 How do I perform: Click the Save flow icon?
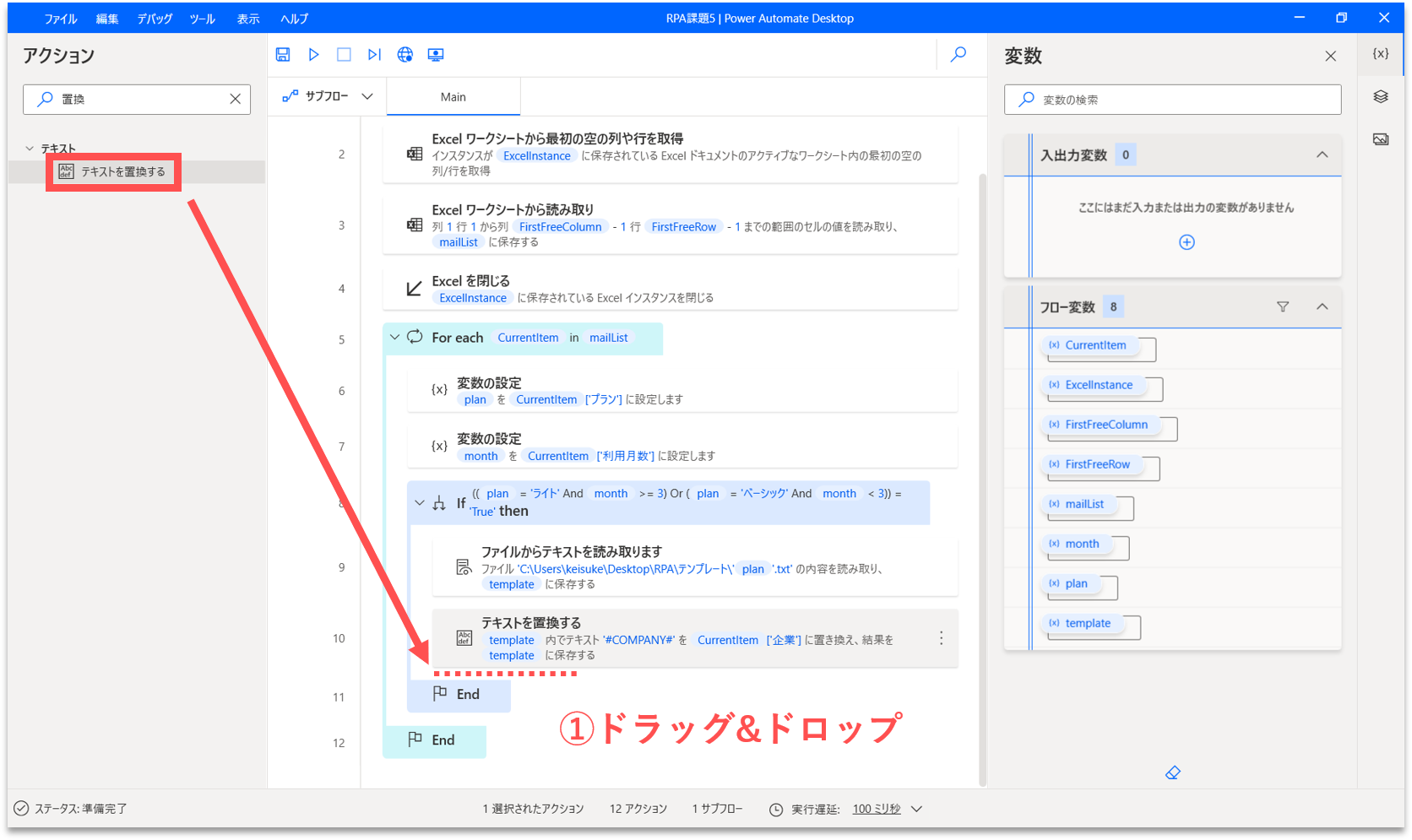pyautogui.click(x=283, y=55)
